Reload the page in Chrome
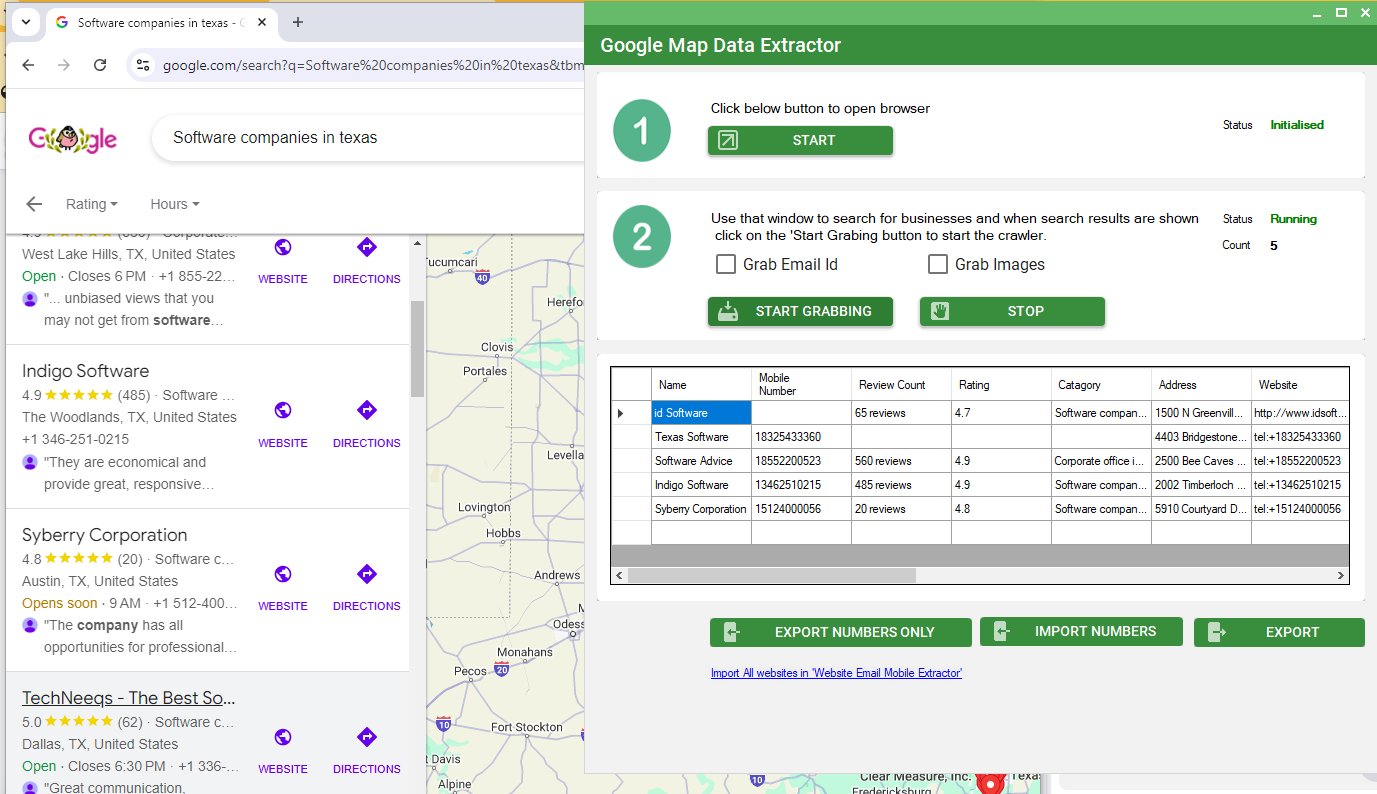1377x794 pixels. click(x=100, y=65)
